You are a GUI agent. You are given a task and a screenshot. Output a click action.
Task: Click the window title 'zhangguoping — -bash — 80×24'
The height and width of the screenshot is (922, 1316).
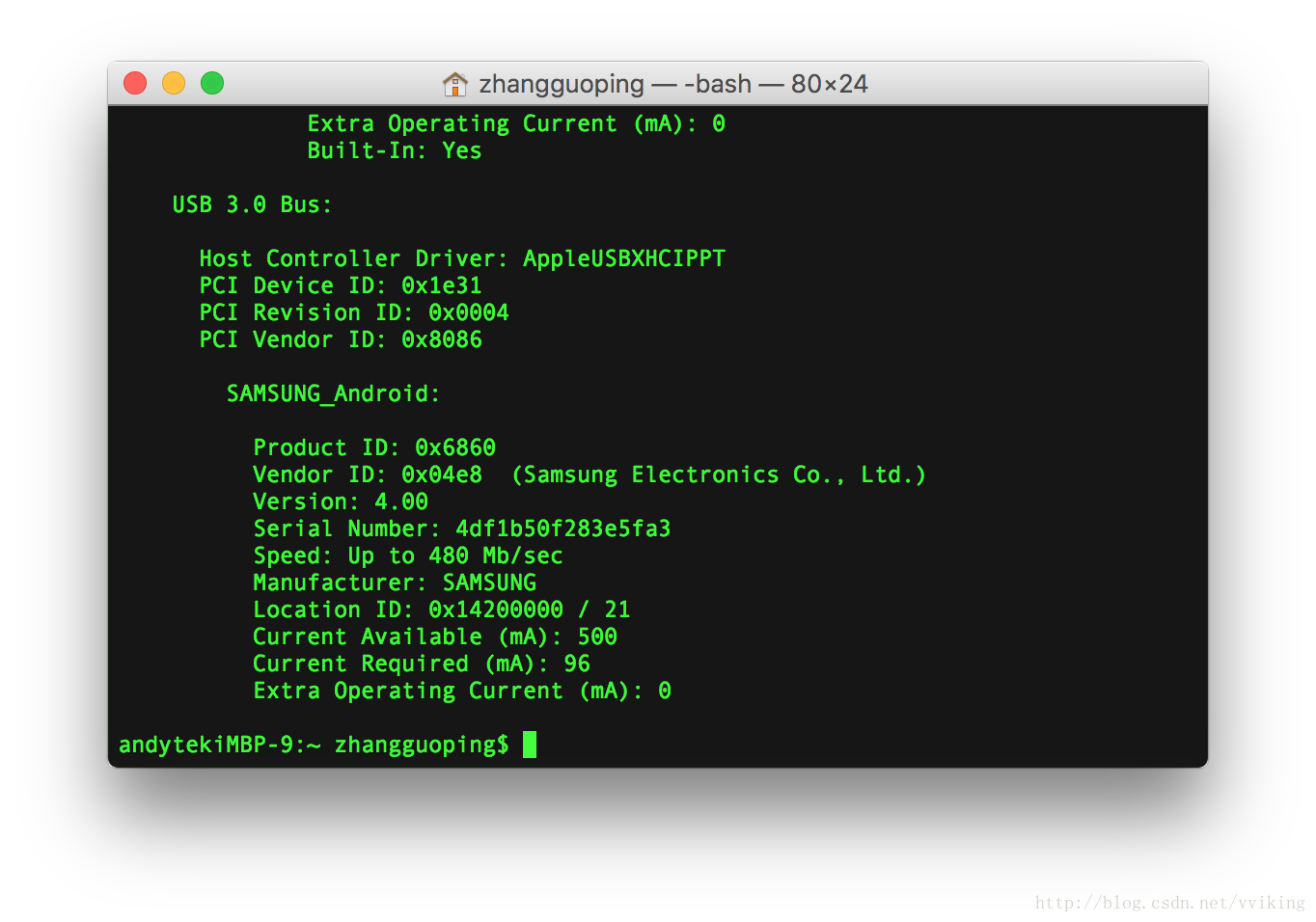point(673,84)
